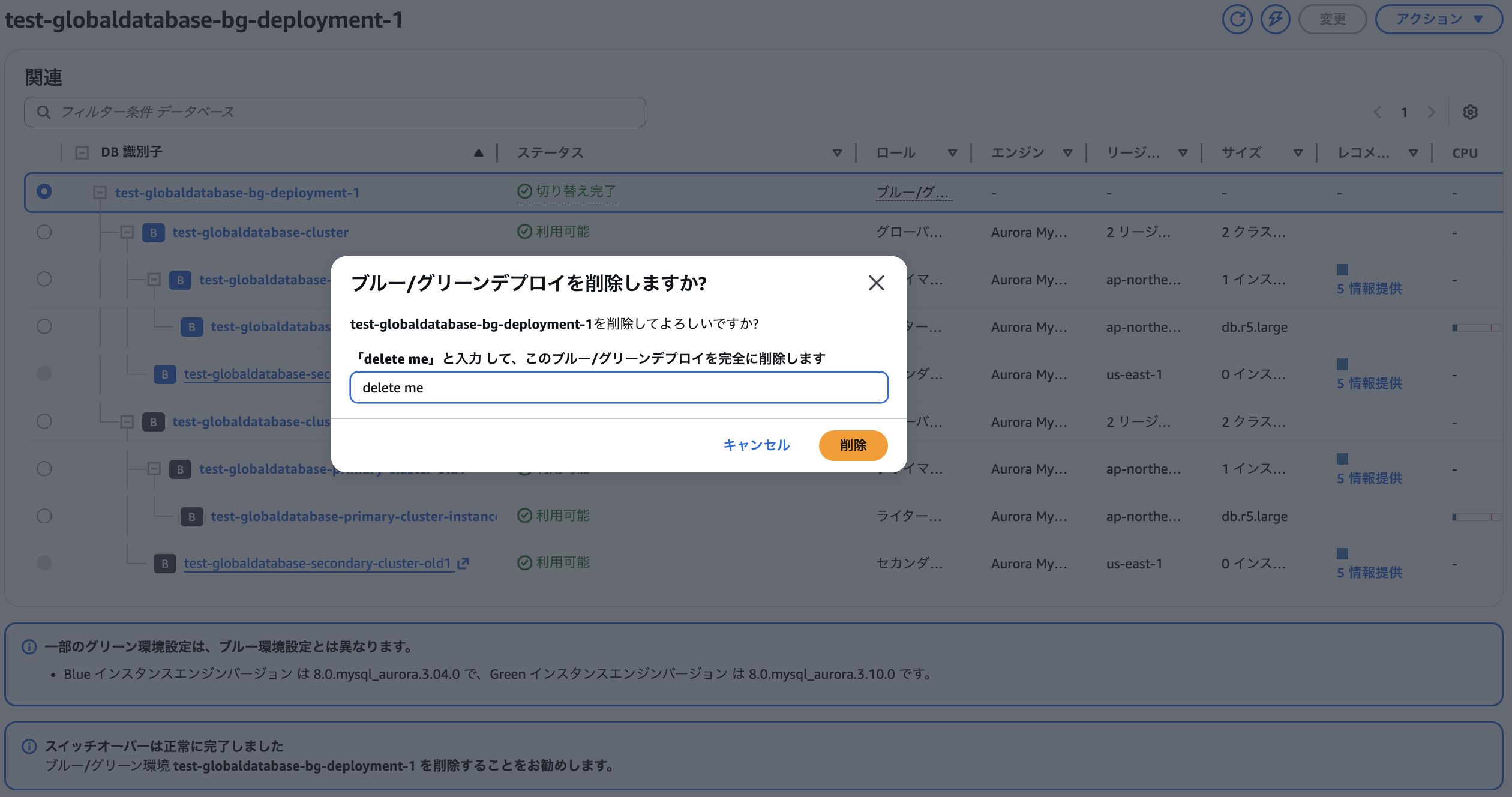This screenshot has height=797, width=1512.
Task: Click info icon in switchover completed notice
Action: (29, 746)
